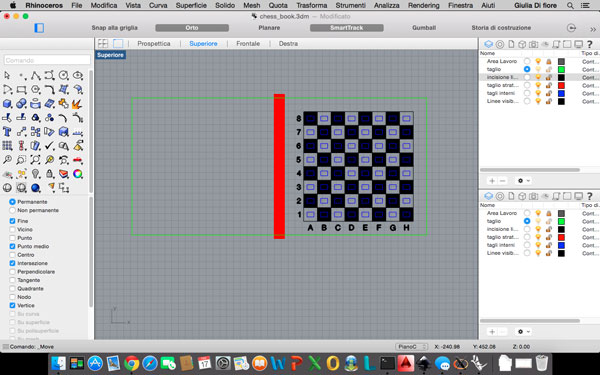Open Finder from the Dock
Image resolution: width=600 pixels, height=375 pixels.
tap(59, 363)
